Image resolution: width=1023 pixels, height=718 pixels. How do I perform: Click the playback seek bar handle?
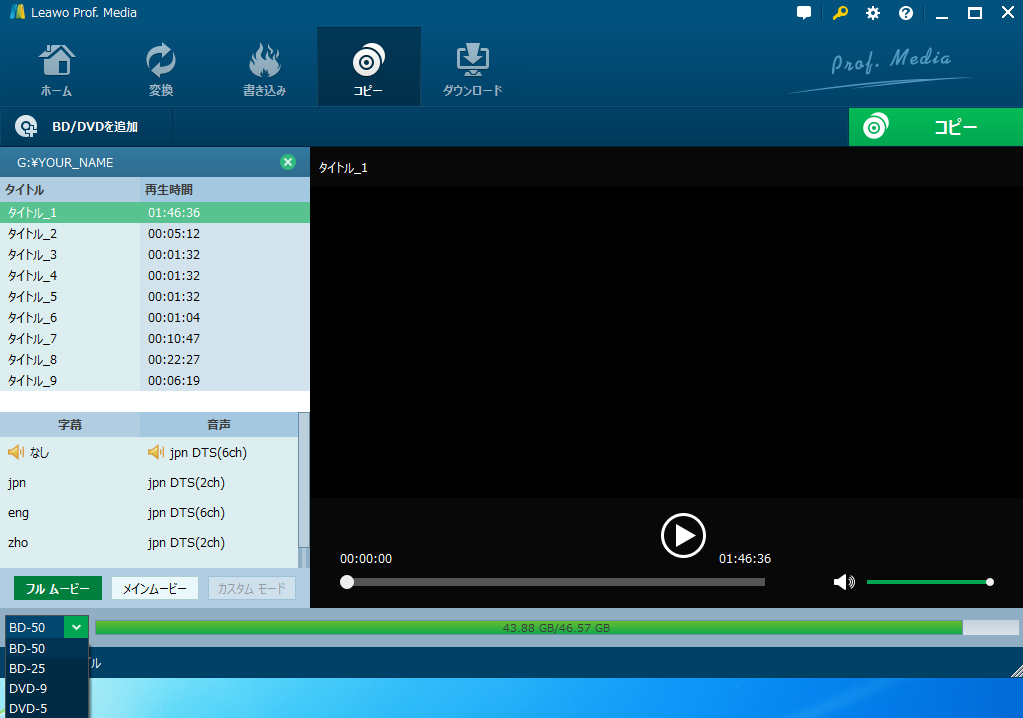pyautogui.click(x=347, y=582)
